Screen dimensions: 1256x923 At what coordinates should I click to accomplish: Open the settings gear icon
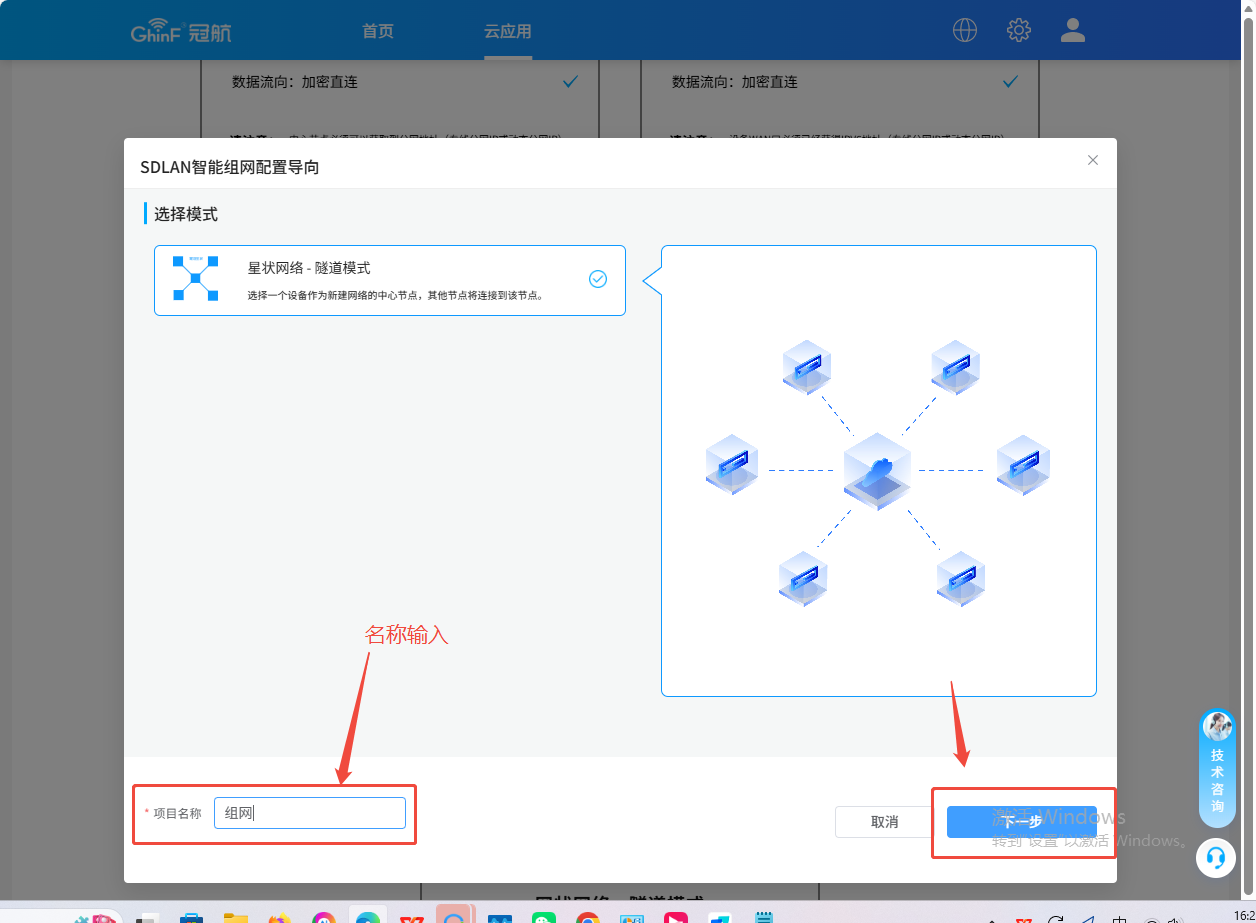1018,30
